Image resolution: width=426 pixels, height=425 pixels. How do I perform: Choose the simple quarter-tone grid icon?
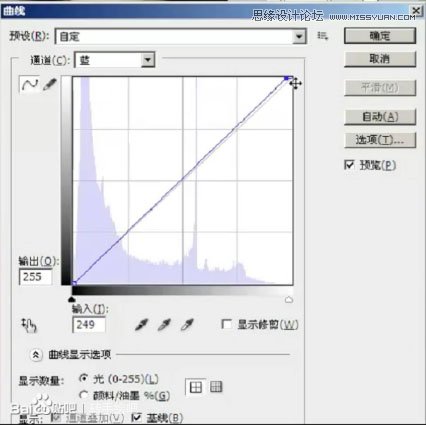(196, 387)
